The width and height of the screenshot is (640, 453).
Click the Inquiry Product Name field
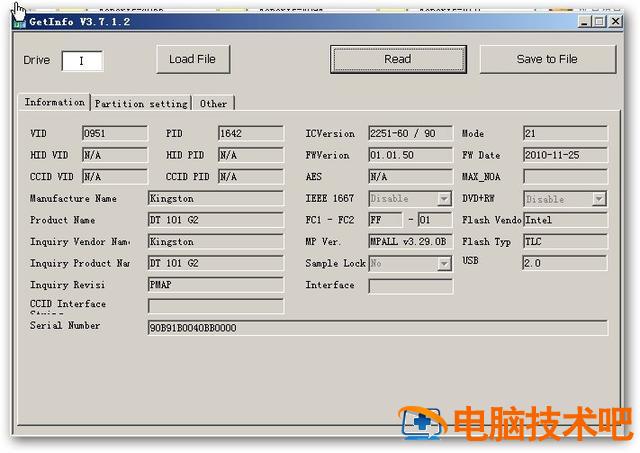tap(216, 263)
